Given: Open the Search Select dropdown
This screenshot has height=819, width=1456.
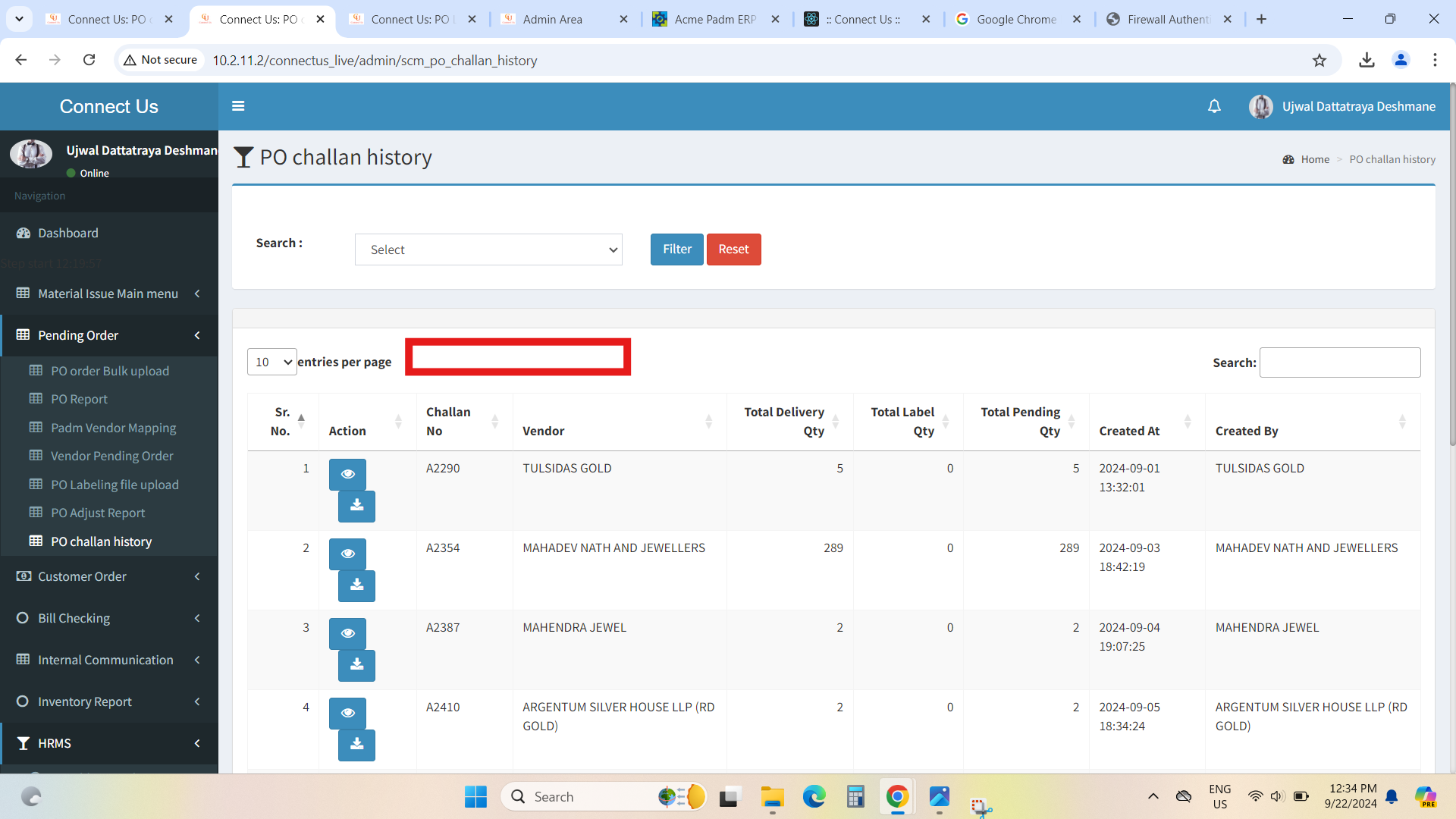Looking at the screenshot, I should [x=488, y=249].
